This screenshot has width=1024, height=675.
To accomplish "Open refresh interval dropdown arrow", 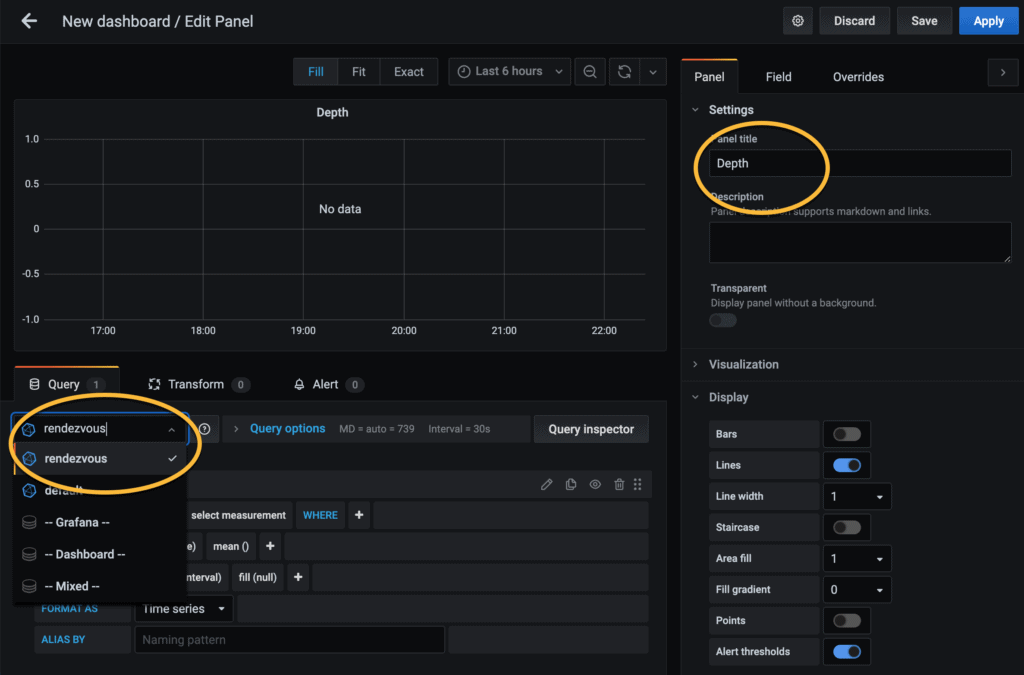I will point(652,72).
